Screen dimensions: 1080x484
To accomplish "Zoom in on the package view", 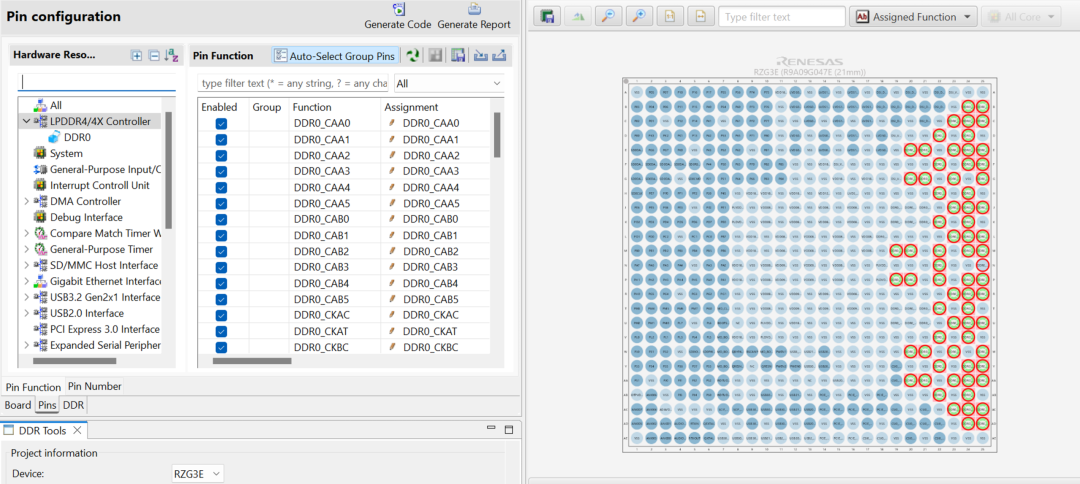I will (x=640, y=17).
